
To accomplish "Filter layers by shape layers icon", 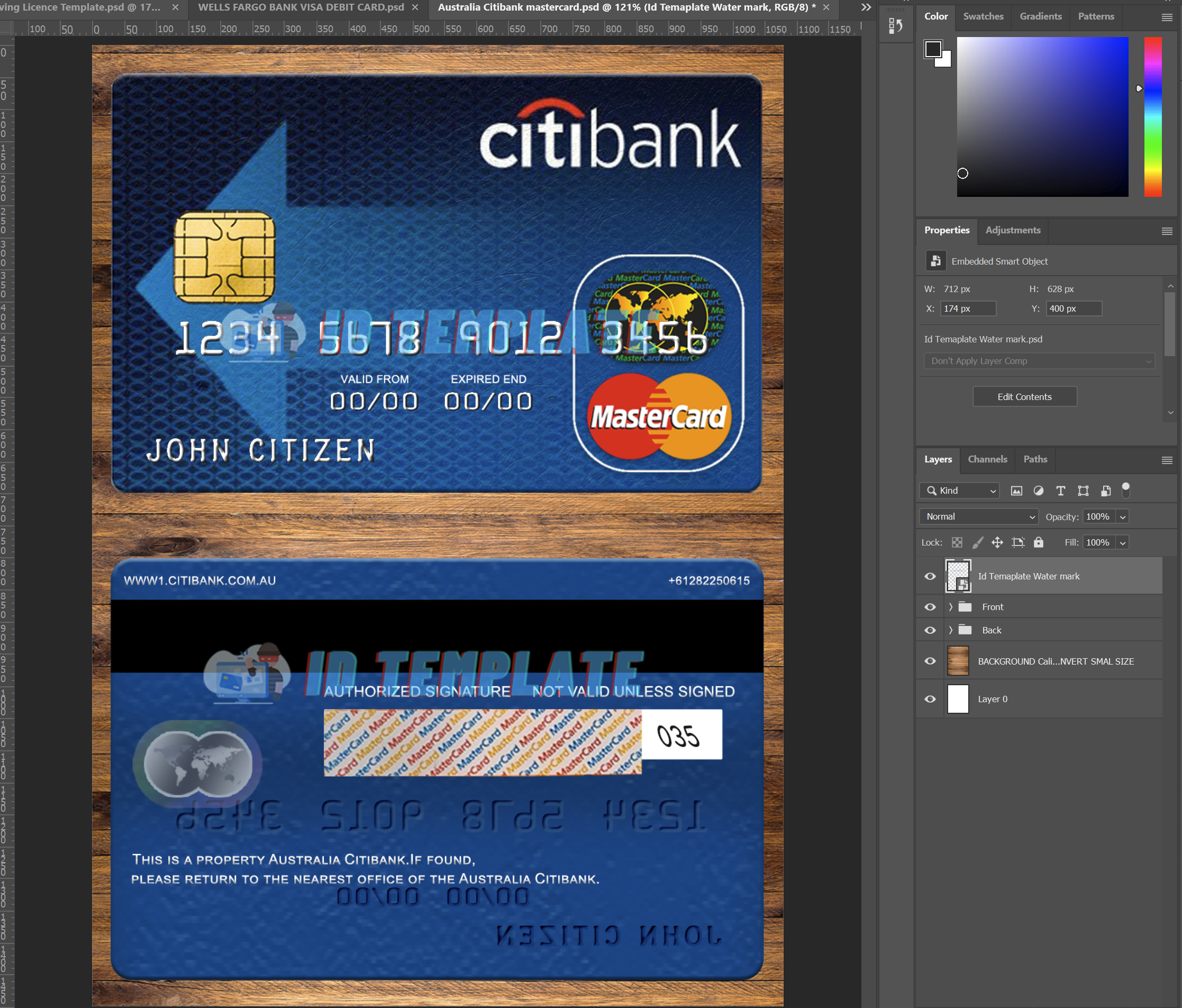I will tap(1083, 491).
